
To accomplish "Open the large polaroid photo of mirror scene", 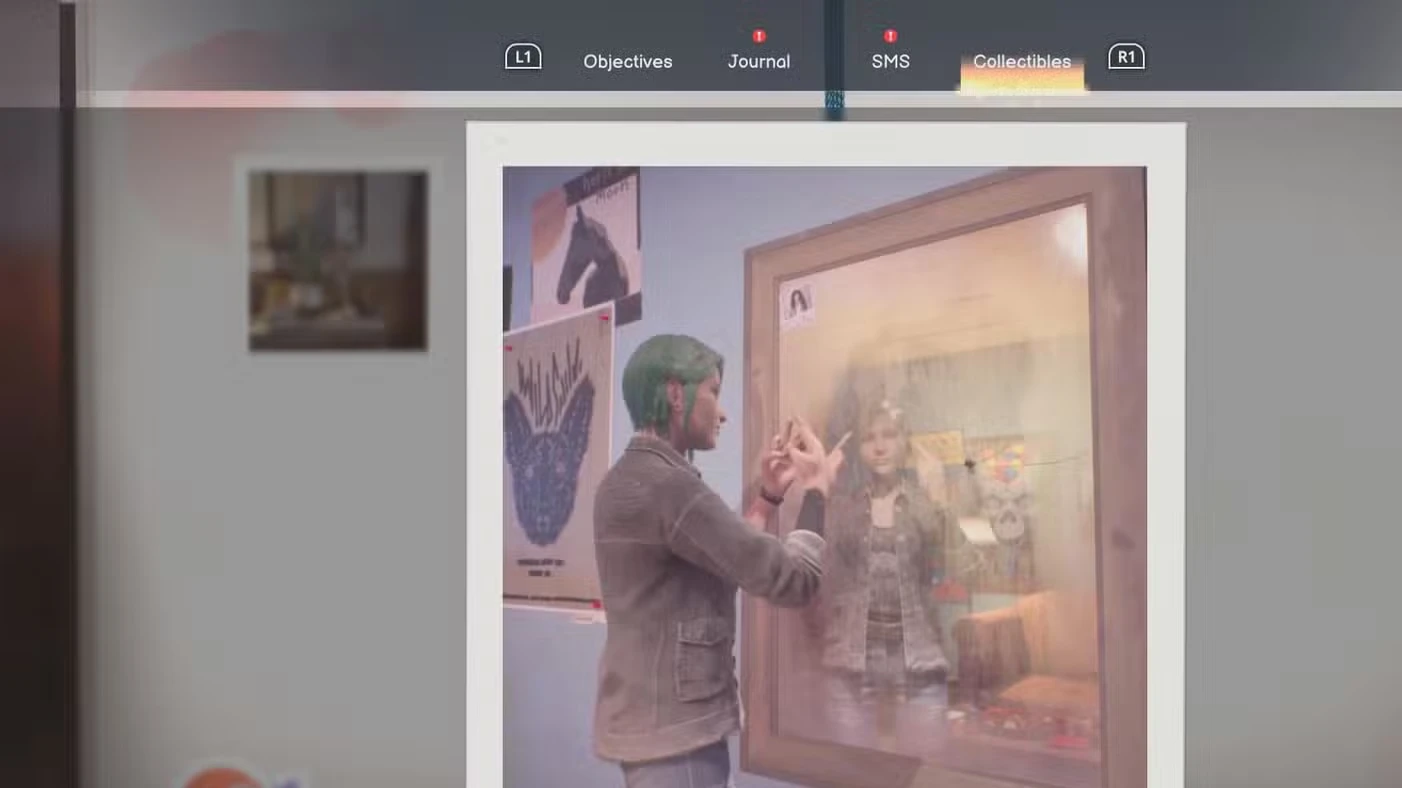I will click(826, 455).
